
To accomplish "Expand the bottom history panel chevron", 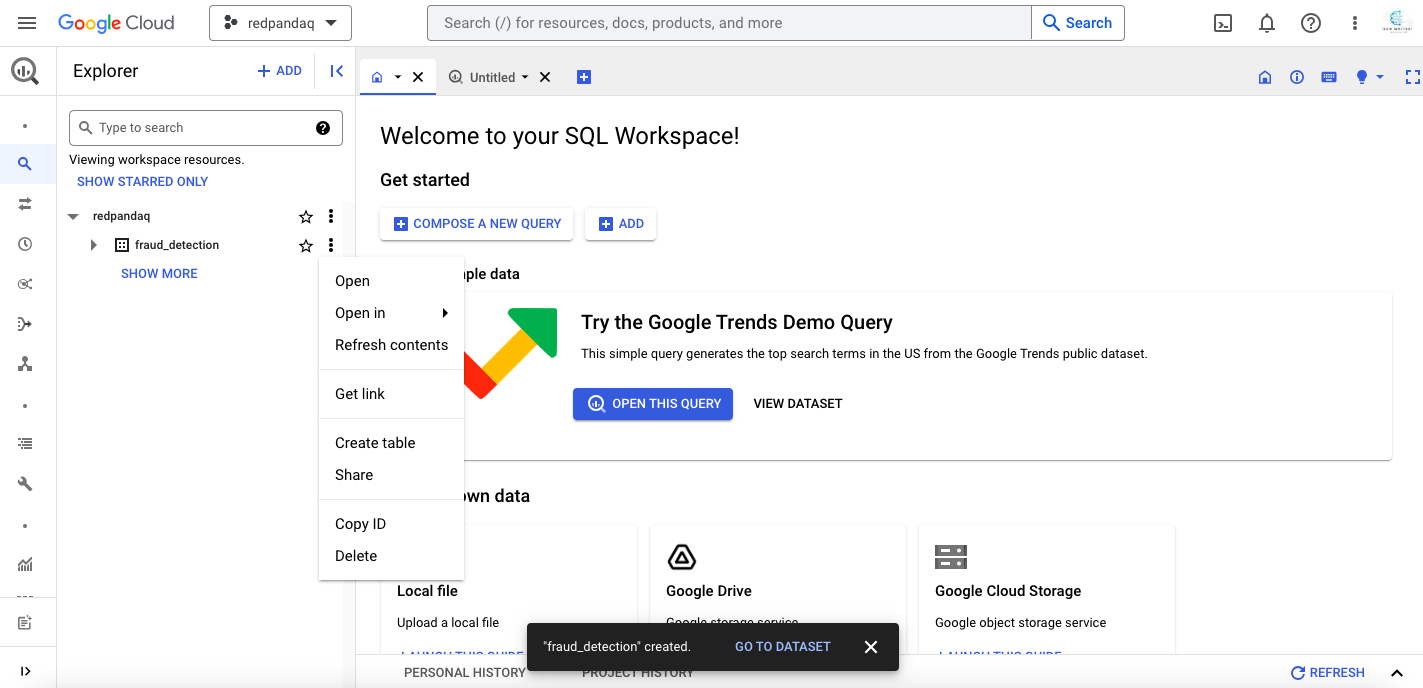I will (1398, 672).
